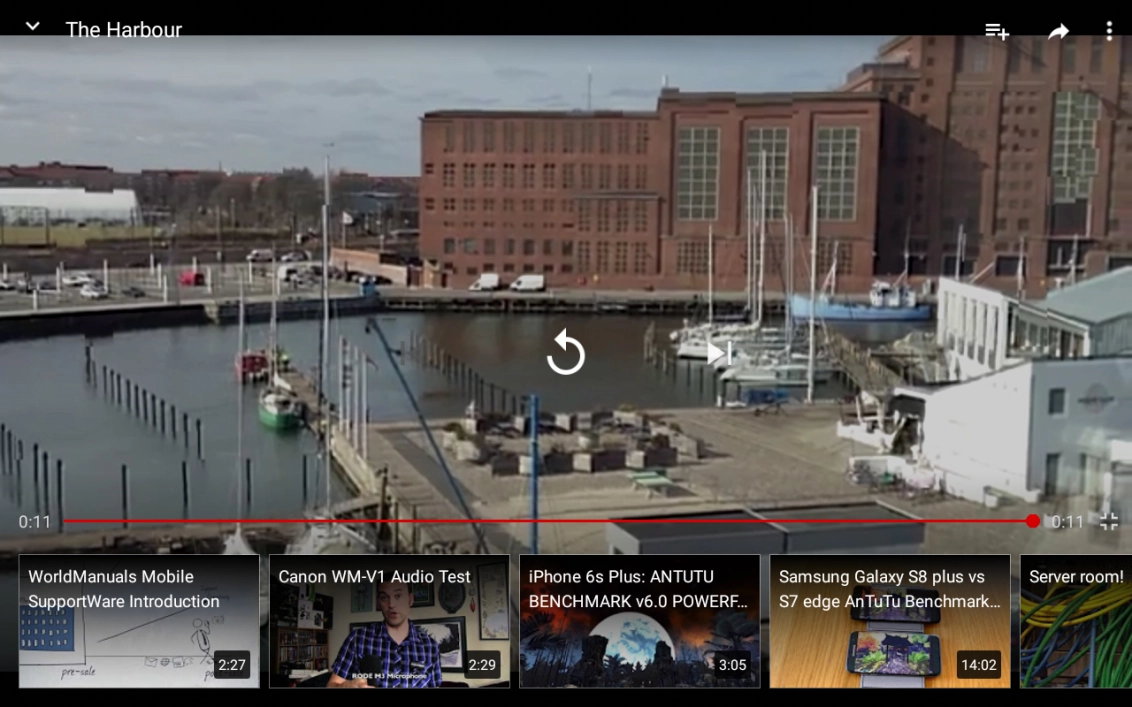Click the add to playlist icon
The height and width of the screenshot is (707, 1132).
[996, 31]
